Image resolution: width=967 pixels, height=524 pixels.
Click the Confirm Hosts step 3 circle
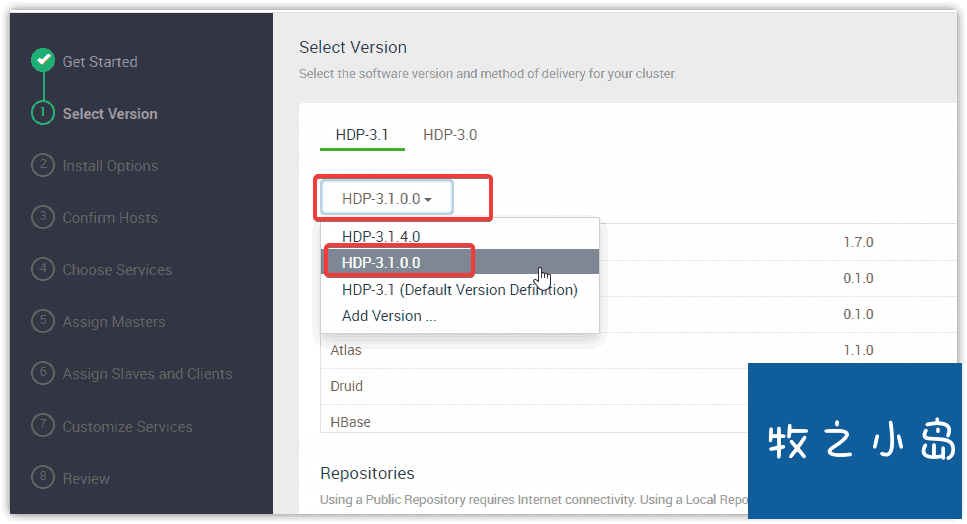pyautogui.click(x=43, y=217)
